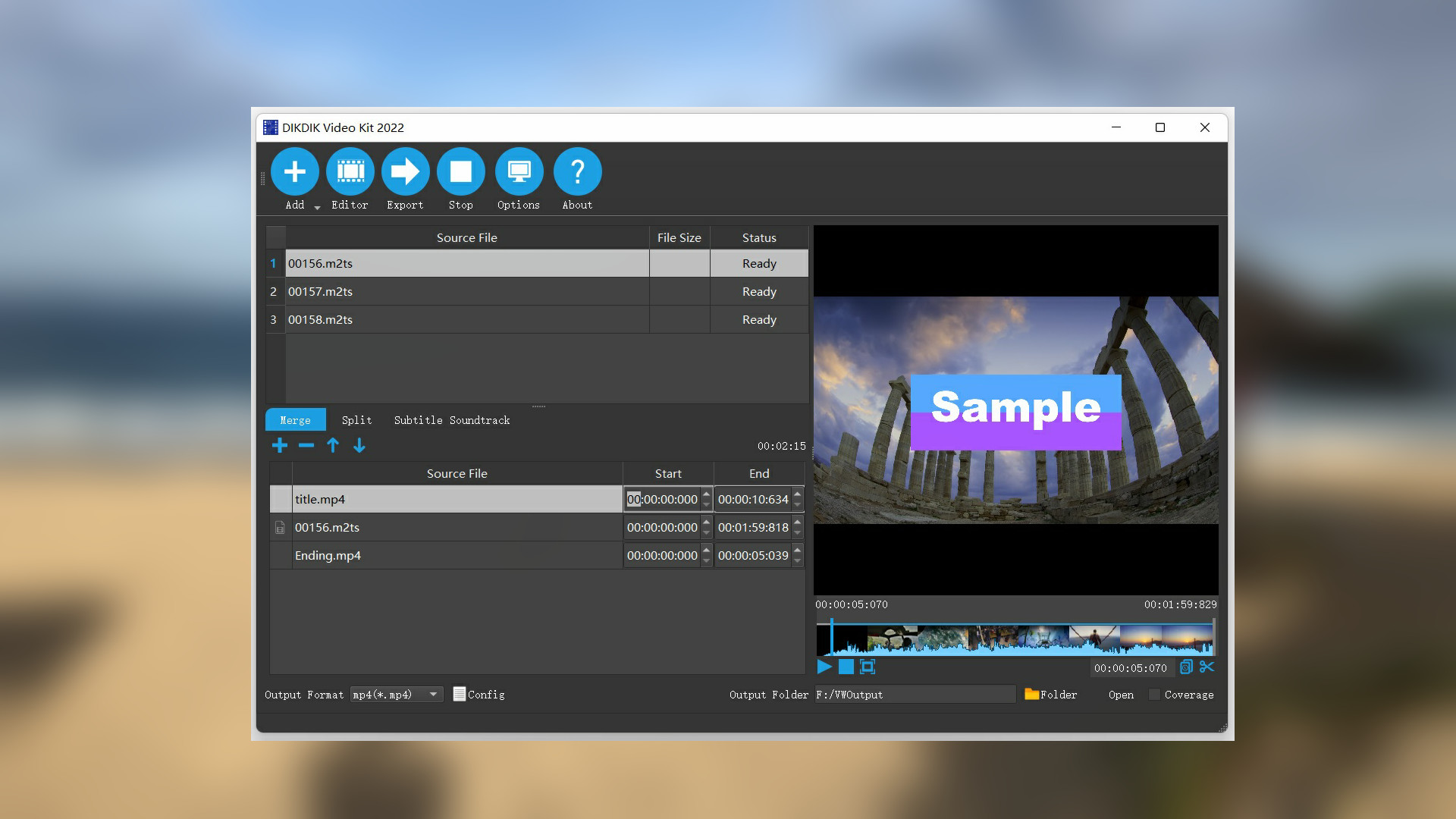The height and width of the screenshot is (819, 1456).
Task: Open the Output Format dropdown
Action: (x=432, y=694)
